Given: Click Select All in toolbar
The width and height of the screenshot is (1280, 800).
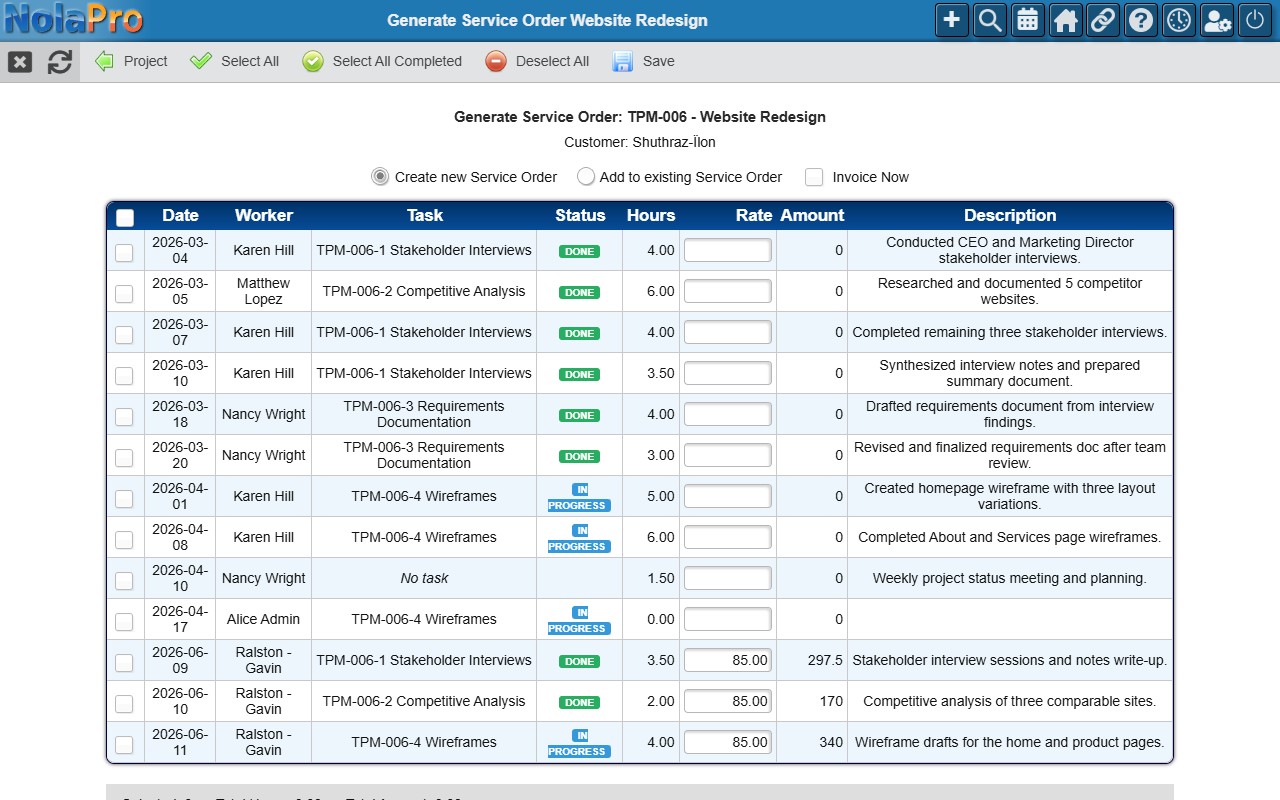Looking at the screenshot, I should [234, 61].
